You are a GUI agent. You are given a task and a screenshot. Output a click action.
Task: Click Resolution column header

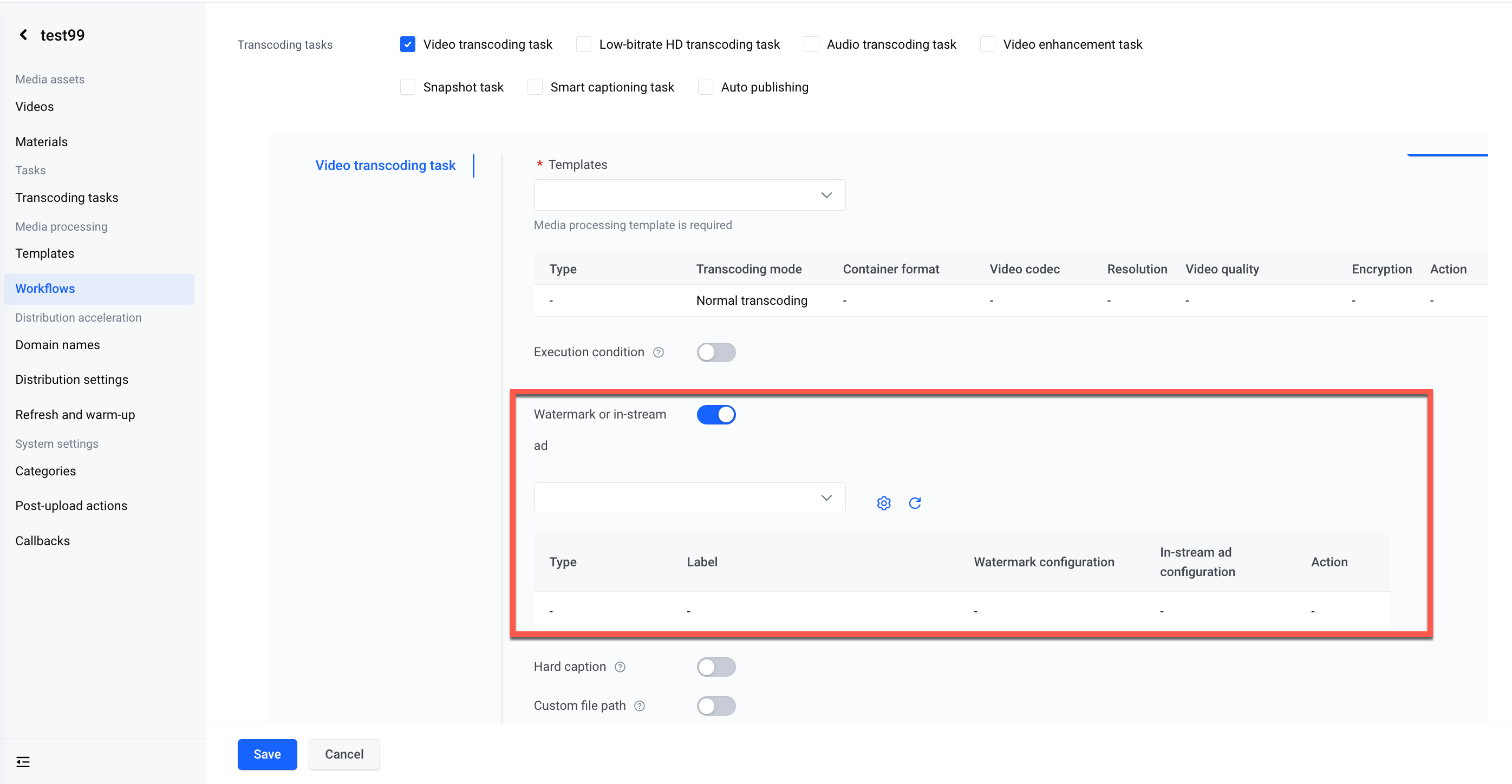(x=1137, y=269)
